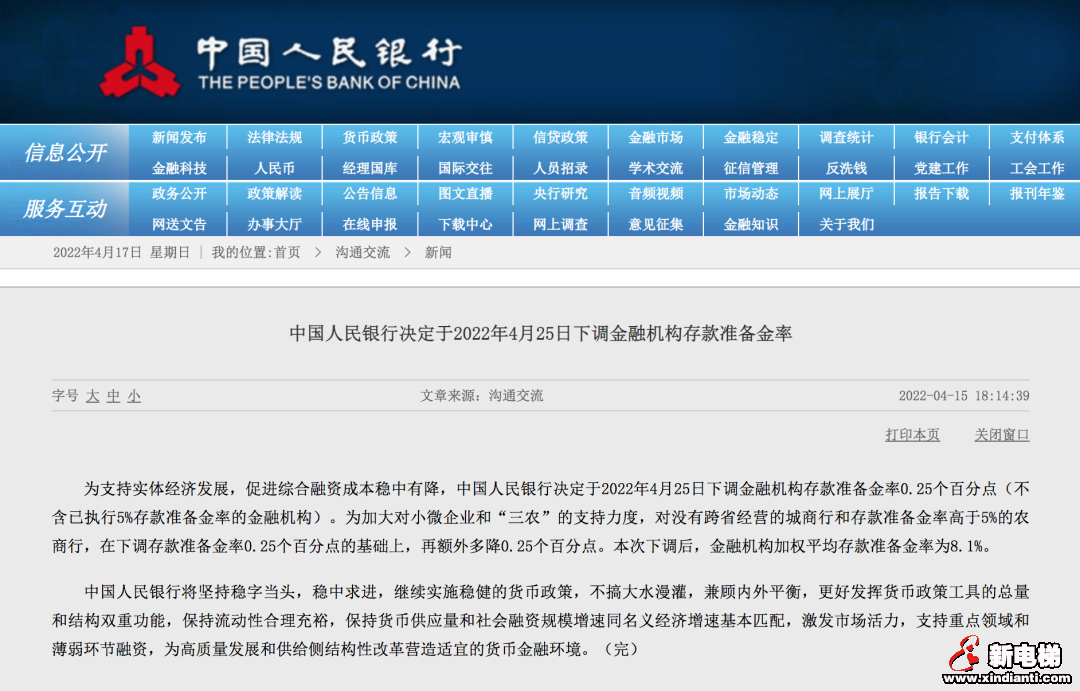
Task: Open the 音频视频 audio-video section
Action: (656, 194)
